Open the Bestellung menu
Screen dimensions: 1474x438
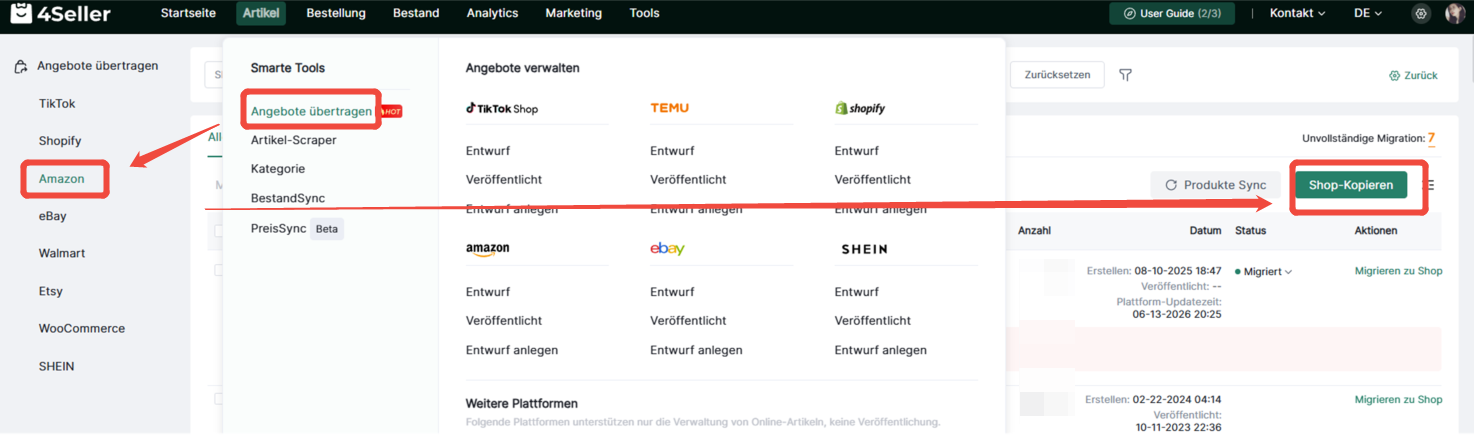336,14
